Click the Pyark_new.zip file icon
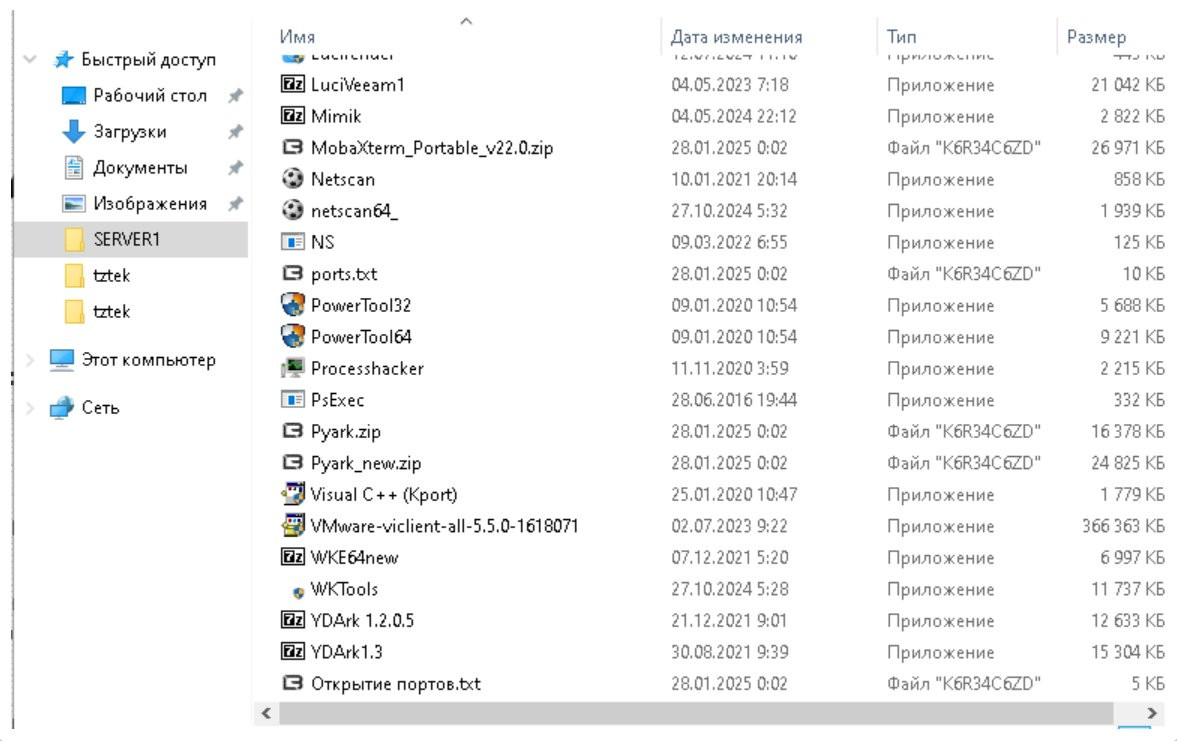This screenshot has width=1177, height=741. pyautogui.click(x=292, y=462)
